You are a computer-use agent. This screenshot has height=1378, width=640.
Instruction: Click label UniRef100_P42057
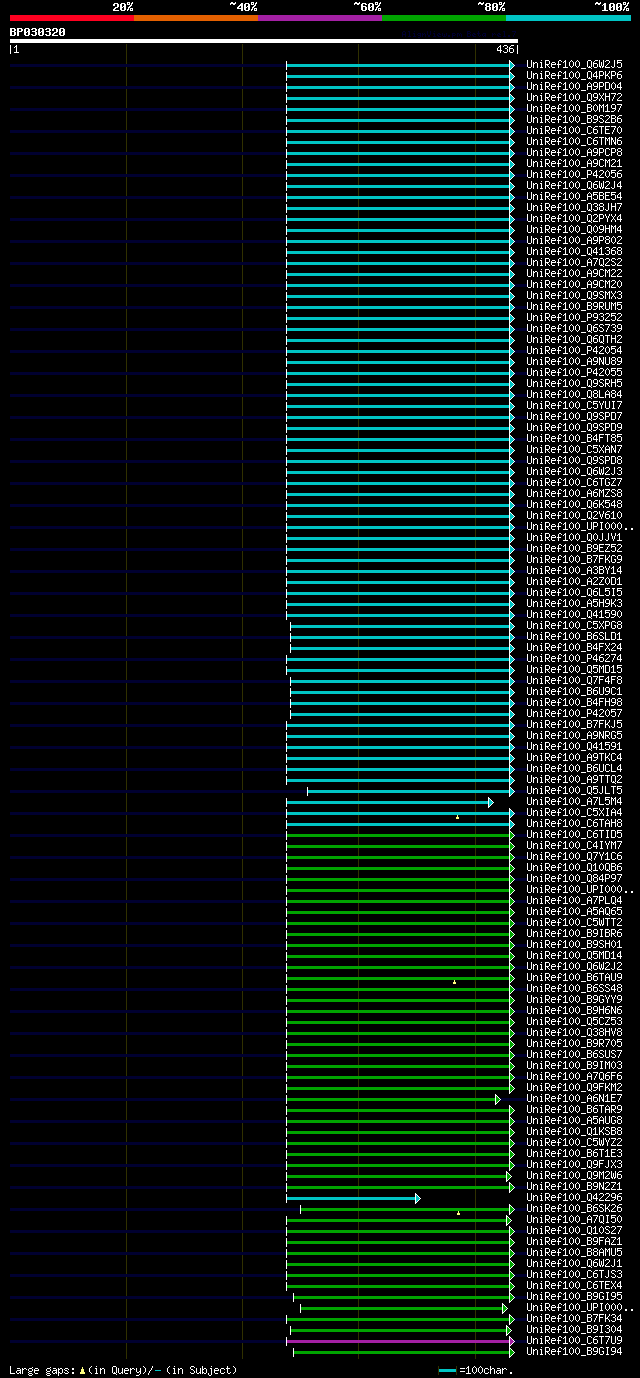[x=574, y=713]
